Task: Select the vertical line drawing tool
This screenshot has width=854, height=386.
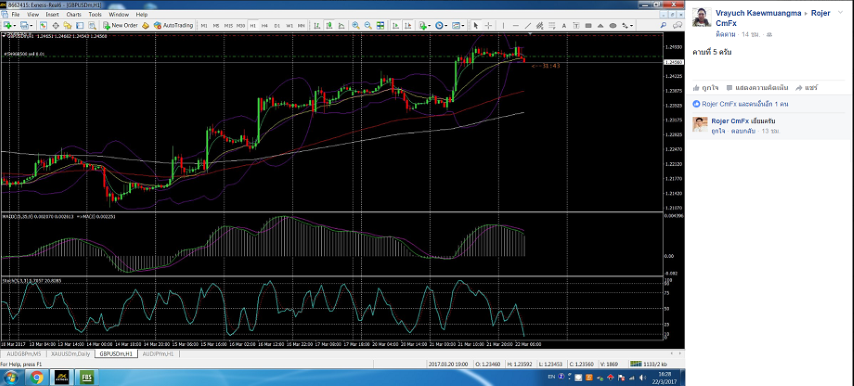Action: coord(503,25)
